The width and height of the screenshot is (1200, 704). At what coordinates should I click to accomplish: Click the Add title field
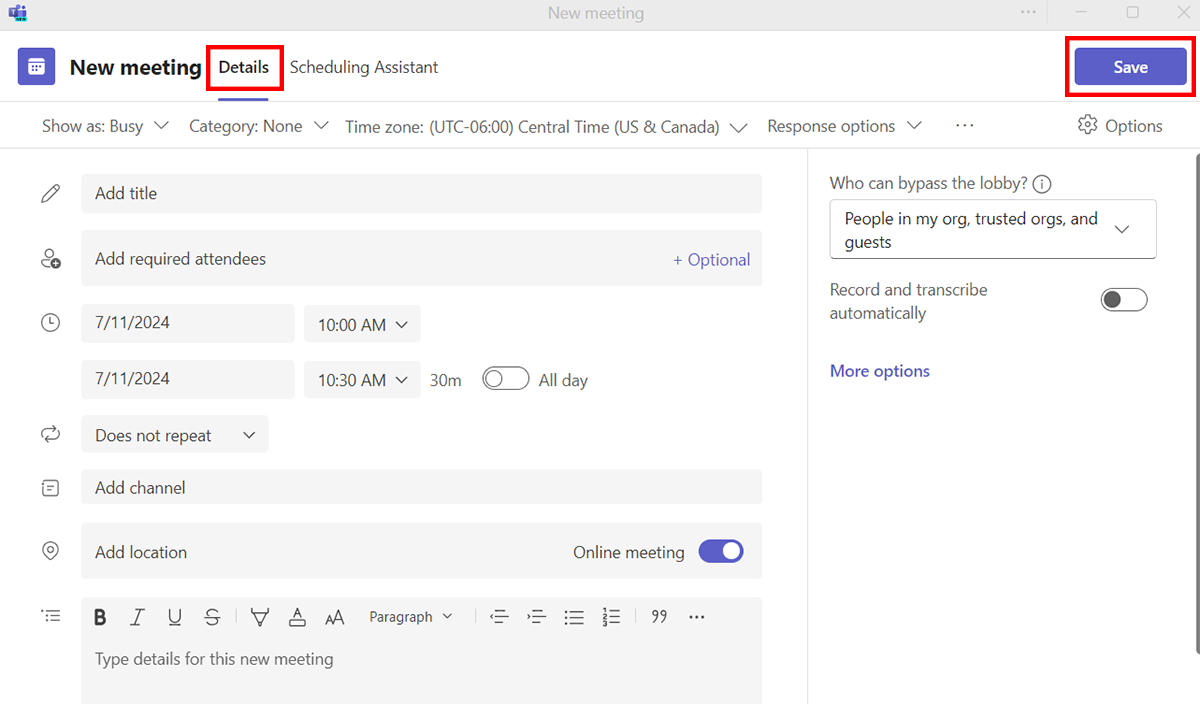point(420,193)
